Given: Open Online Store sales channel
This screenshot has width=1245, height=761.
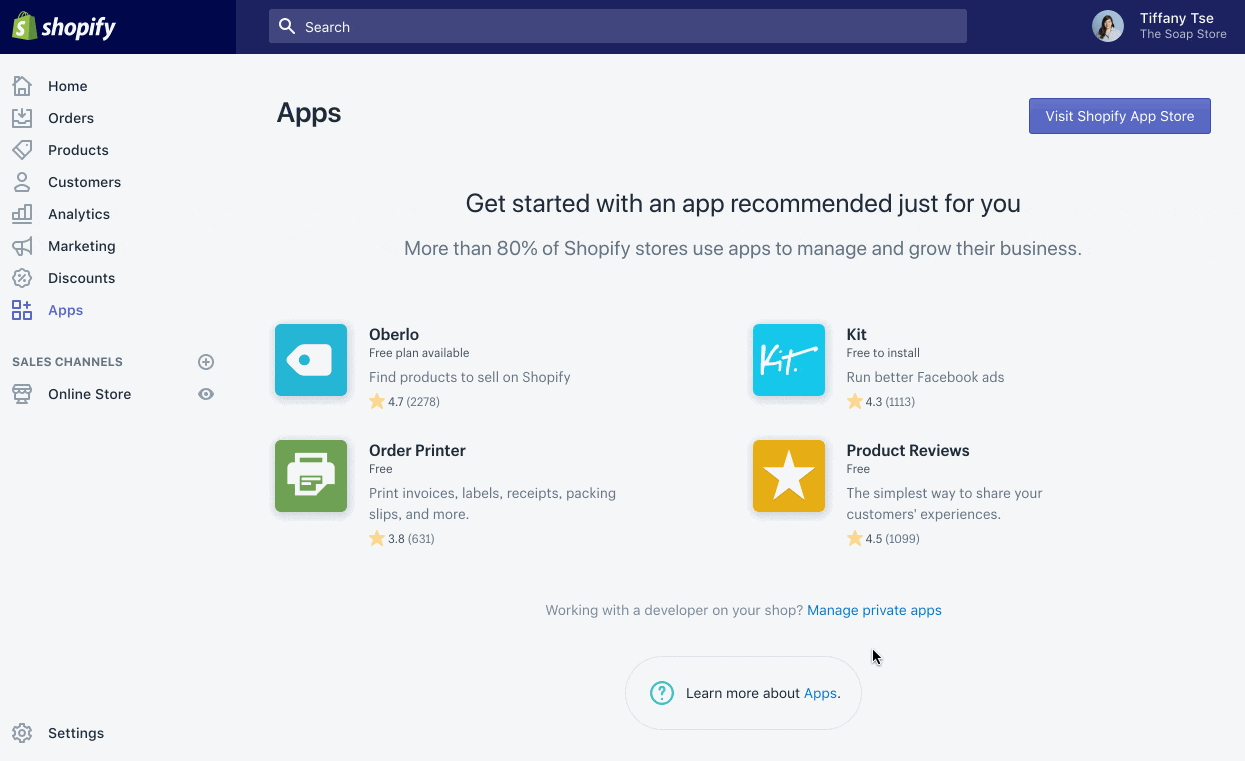Looking at the screenshot, I should pos(90,394).
